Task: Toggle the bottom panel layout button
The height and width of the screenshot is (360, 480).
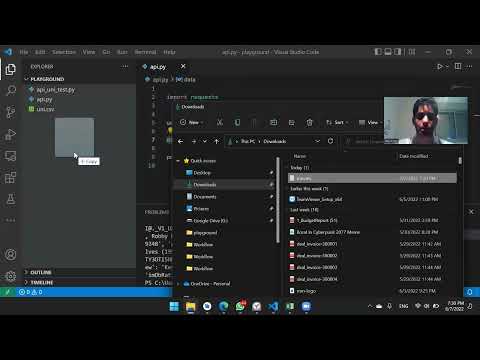Action: (x=388, y=52)
